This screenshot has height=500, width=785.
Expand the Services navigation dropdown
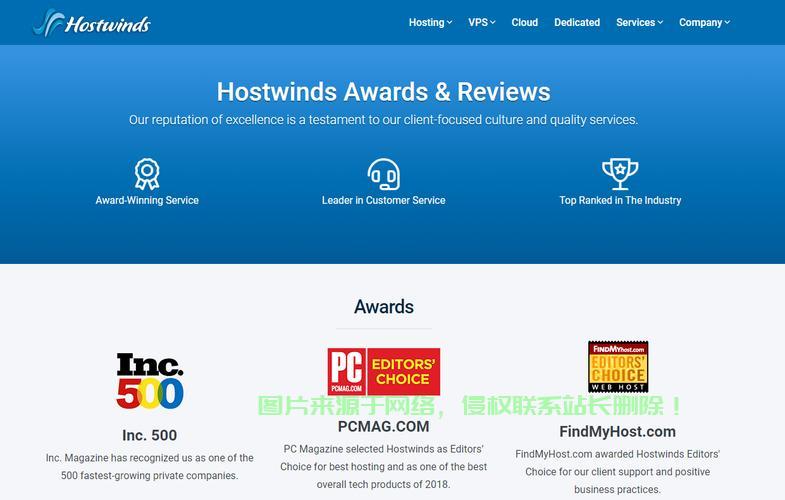(x=640, y=22)
